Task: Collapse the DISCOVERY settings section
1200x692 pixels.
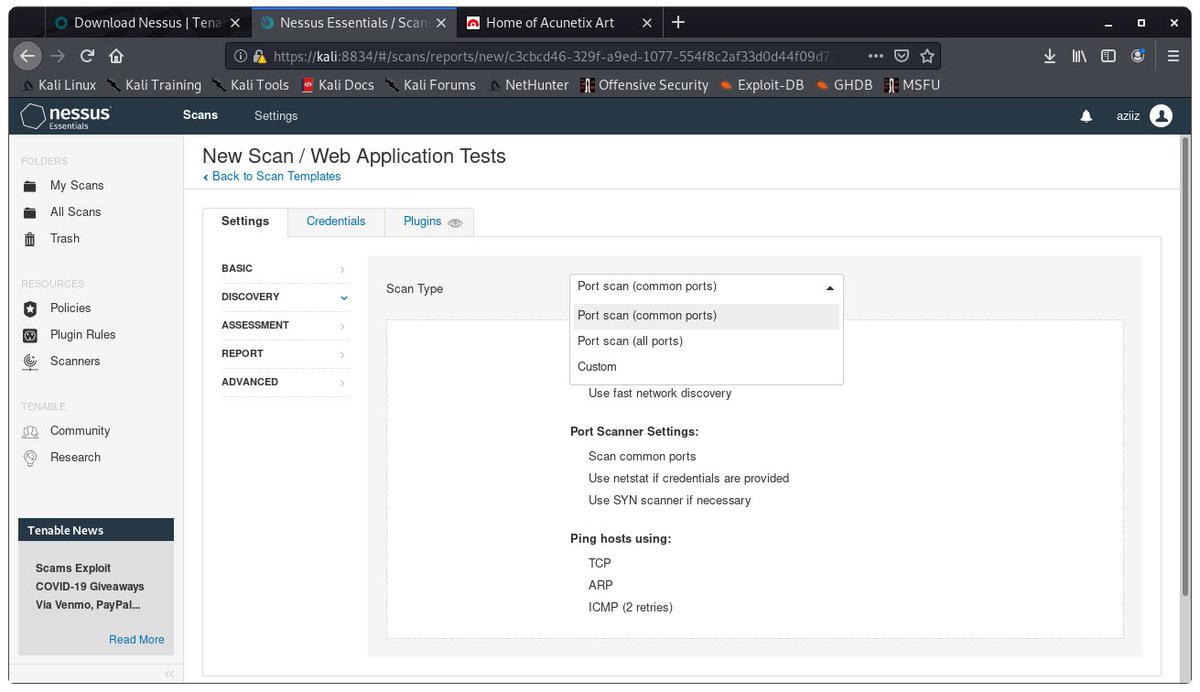Action: pyautogui.click(x=285, y=297)
